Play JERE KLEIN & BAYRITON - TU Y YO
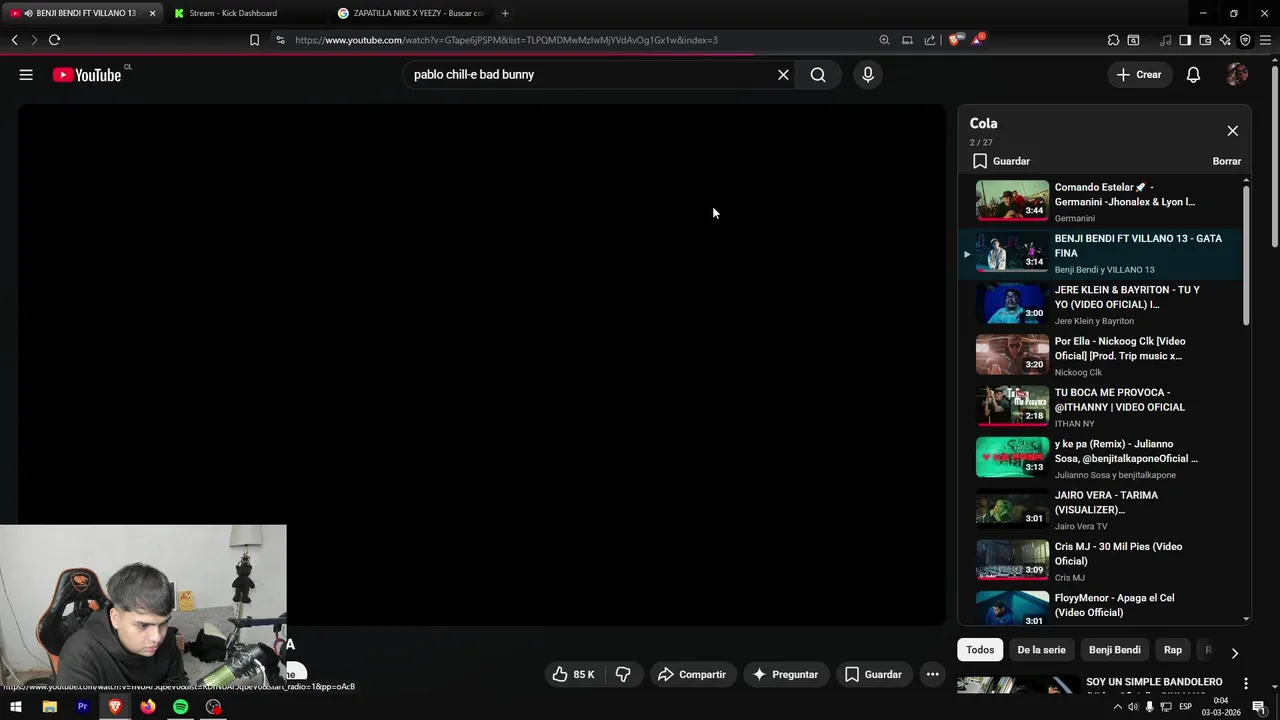The image size is (1280, 720). 1100,305
